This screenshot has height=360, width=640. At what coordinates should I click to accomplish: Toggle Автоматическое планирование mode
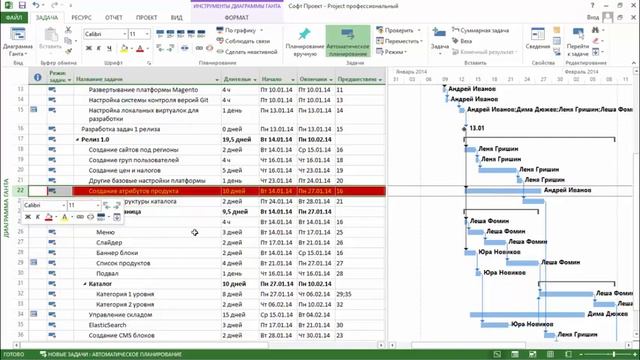tap(348, 41)
